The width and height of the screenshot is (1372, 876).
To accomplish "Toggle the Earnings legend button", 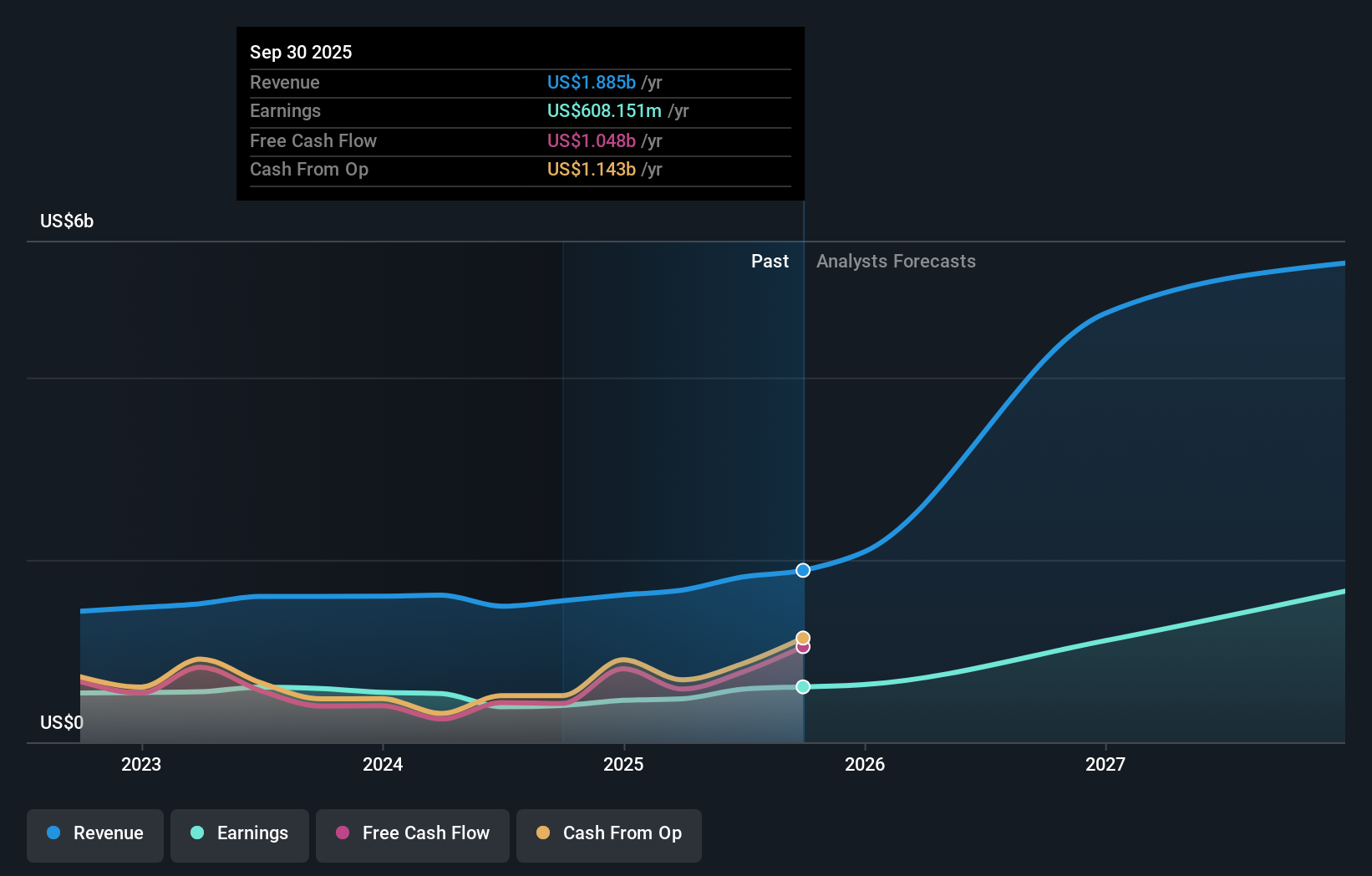I will tap(240, 835).
